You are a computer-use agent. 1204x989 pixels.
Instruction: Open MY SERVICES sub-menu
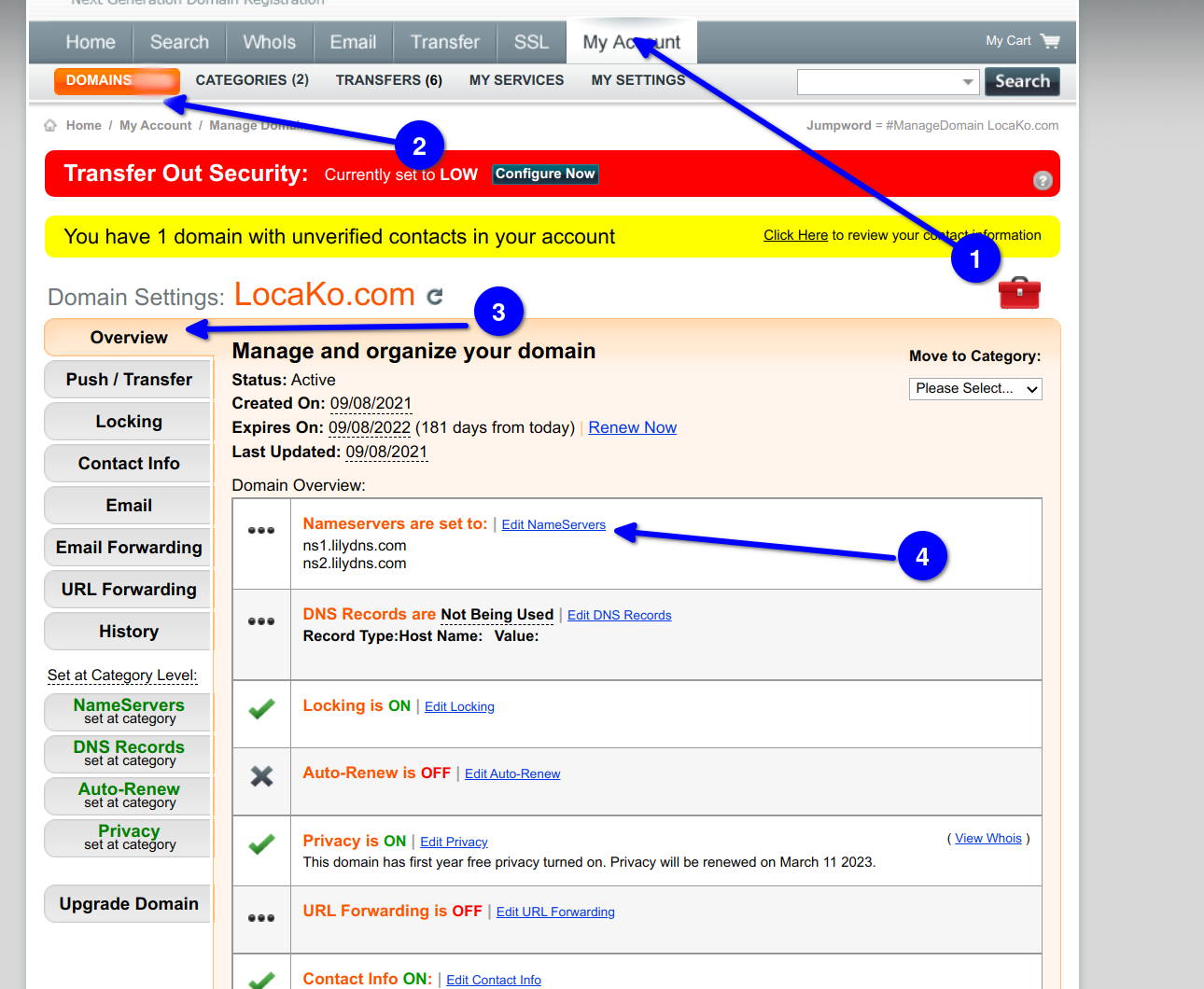tap(516, 80)
